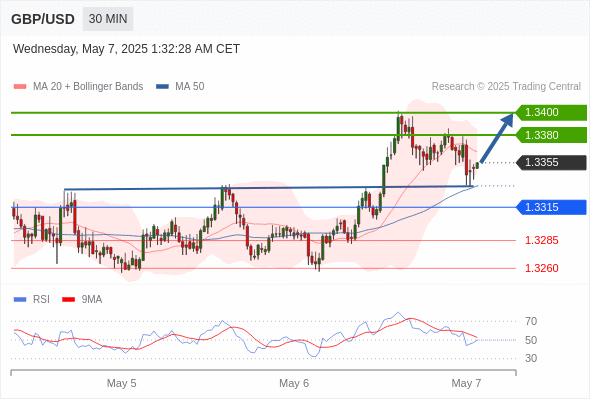This screenshot has height=400, width=590.
Task: Click the May 6 date axis label
Action: pos(294,383)
